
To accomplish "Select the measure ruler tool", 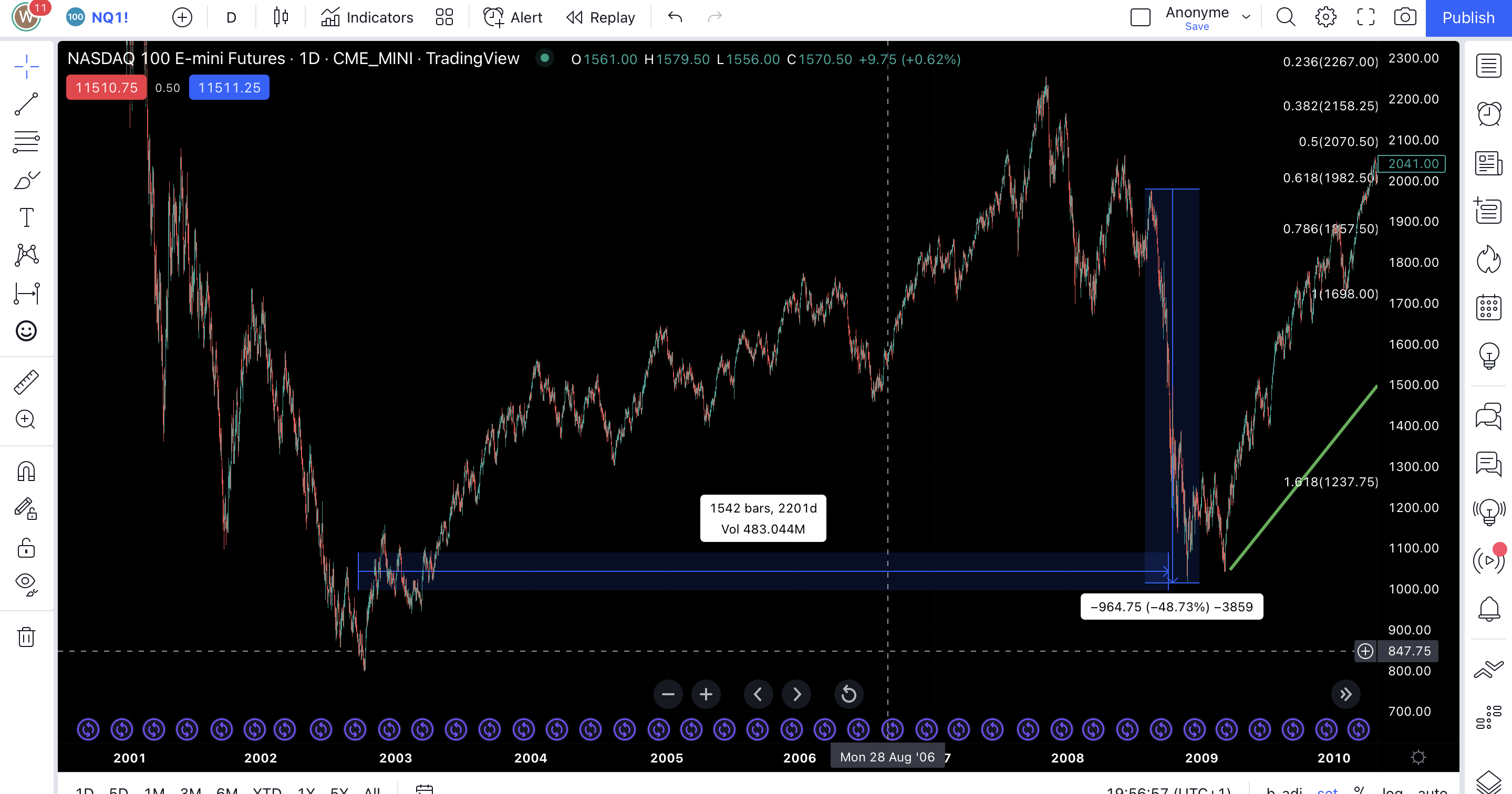I will [26, 382].
